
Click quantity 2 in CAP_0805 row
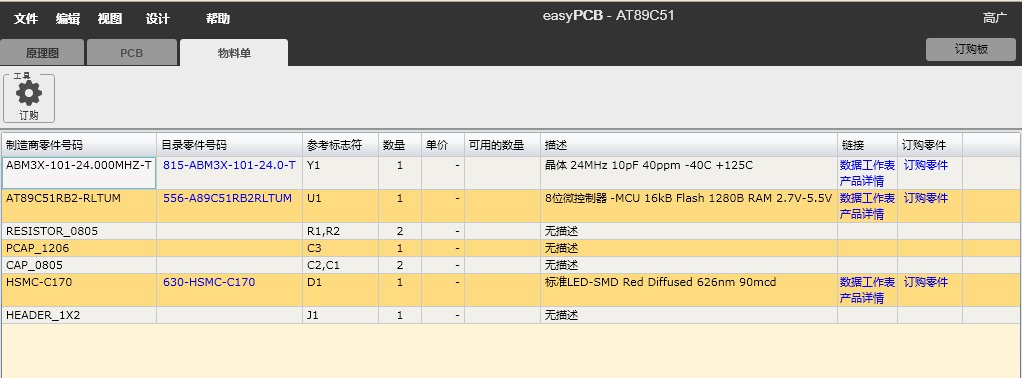(400, 265)
